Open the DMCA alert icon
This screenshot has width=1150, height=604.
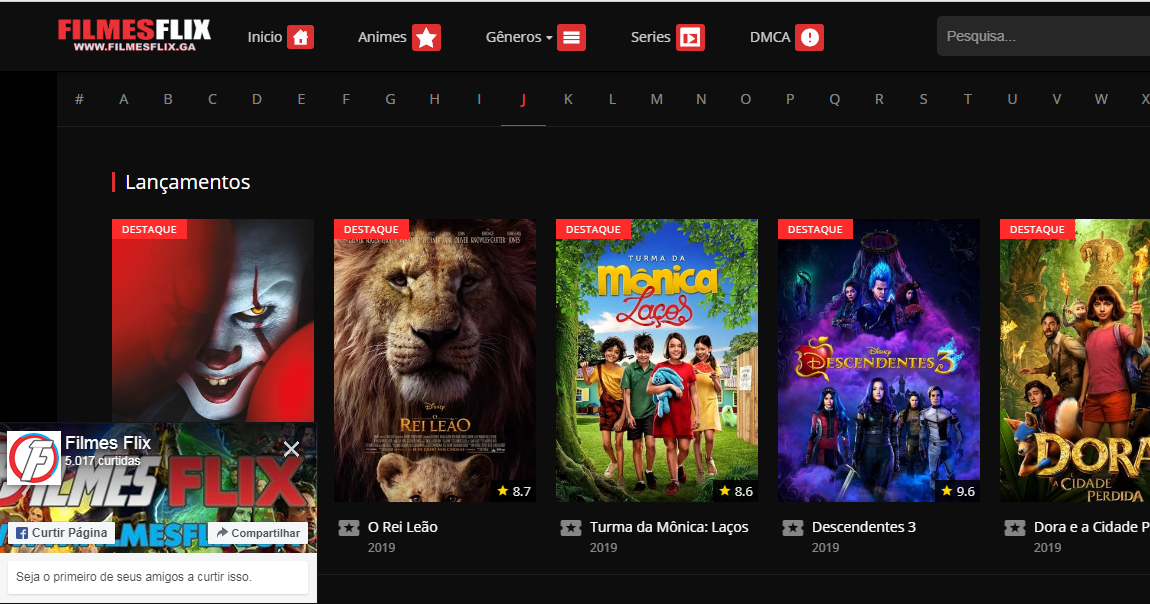coord(811,37)
